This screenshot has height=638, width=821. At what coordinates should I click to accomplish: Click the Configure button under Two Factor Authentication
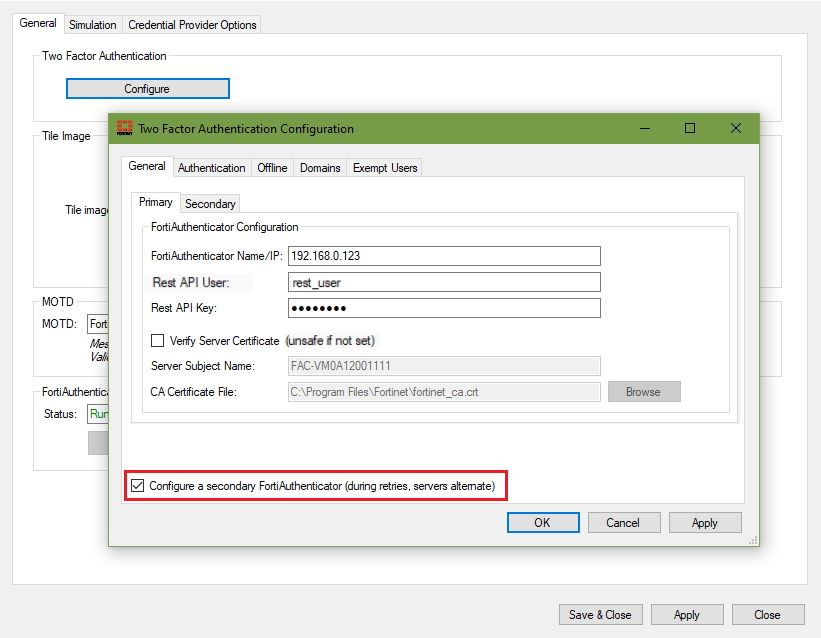click(x=147, y=88)
